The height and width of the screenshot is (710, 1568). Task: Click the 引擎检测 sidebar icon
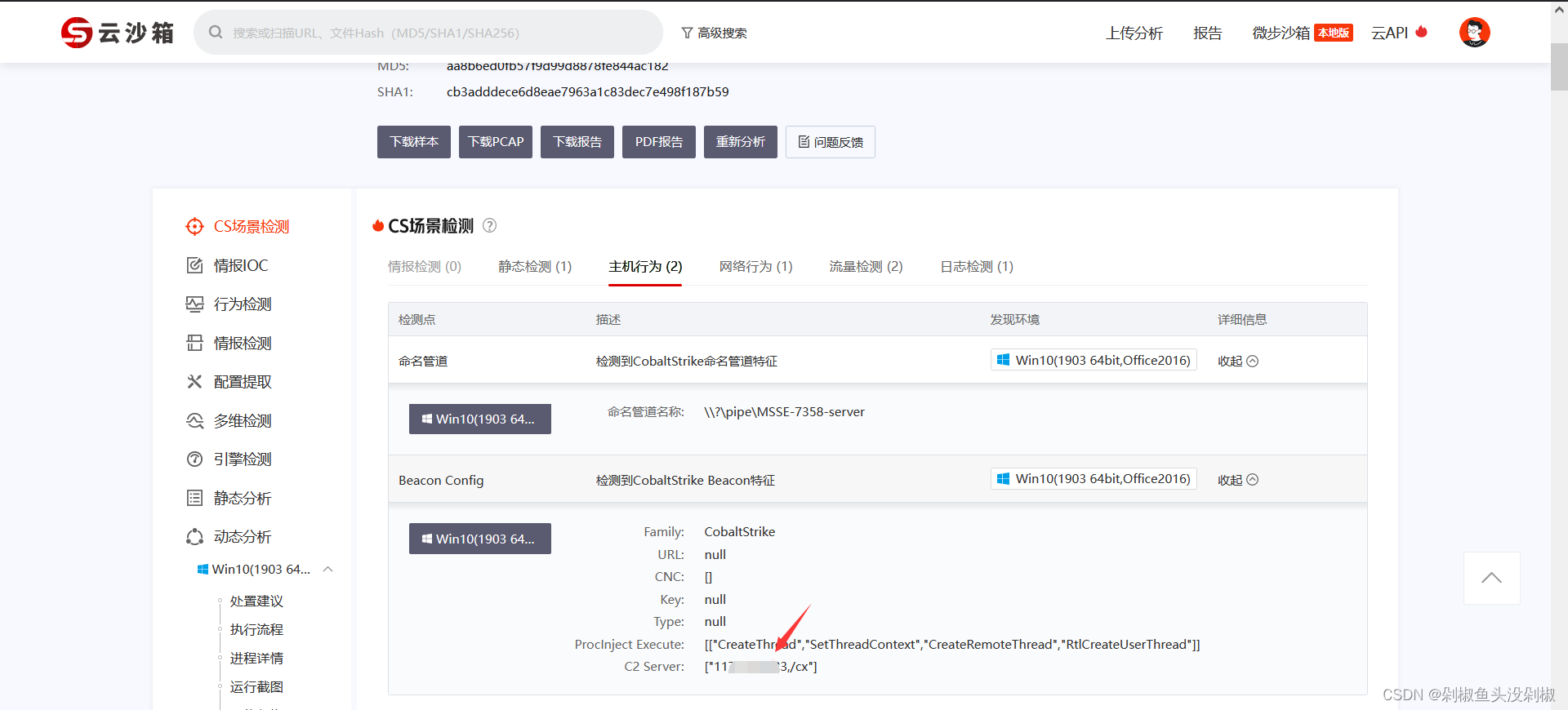pyautogui.click(x=194, y=459)
